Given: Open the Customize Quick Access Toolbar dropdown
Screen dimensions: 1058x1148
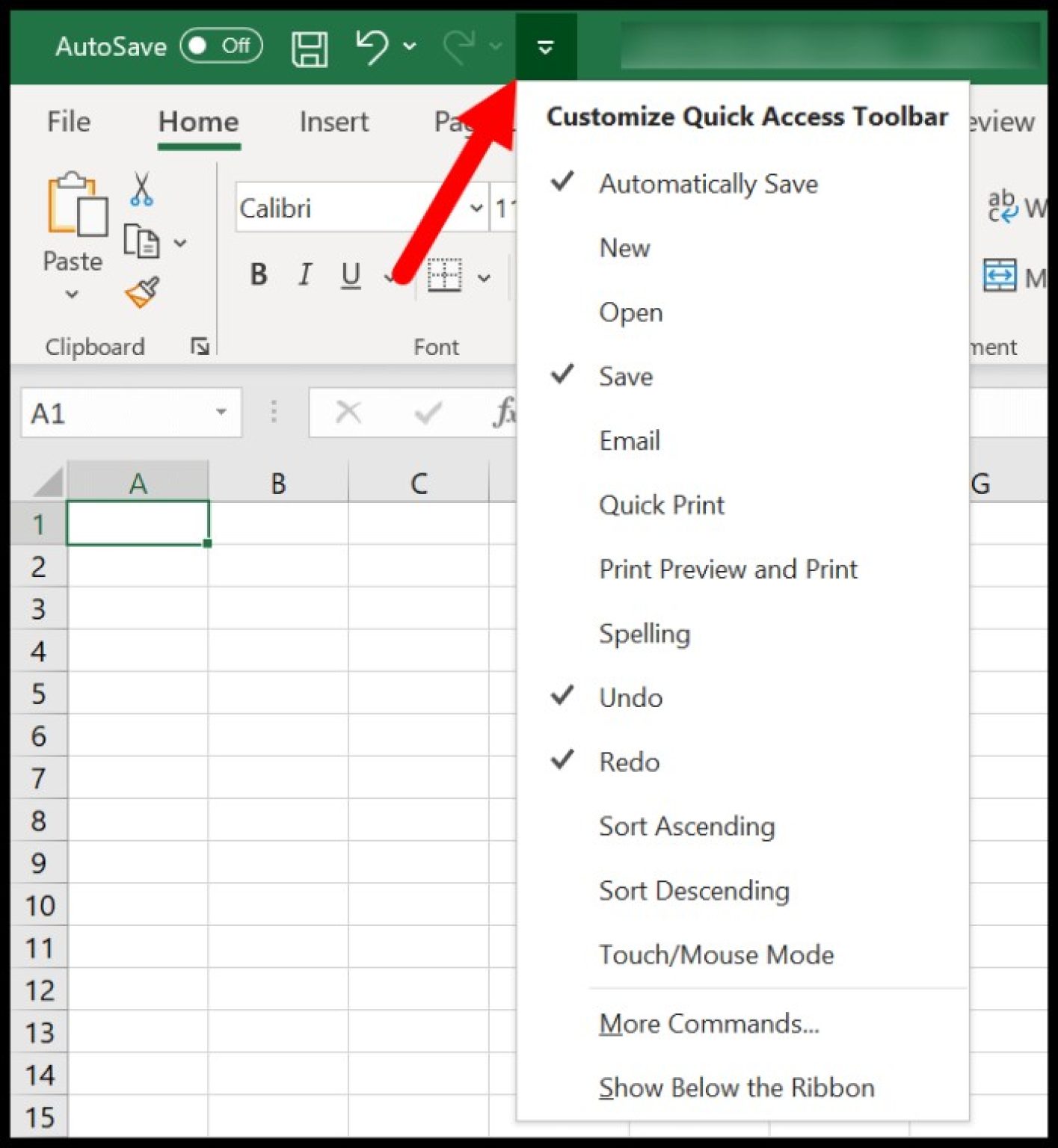Looking at the screenshot, I should tap(545, 46).
